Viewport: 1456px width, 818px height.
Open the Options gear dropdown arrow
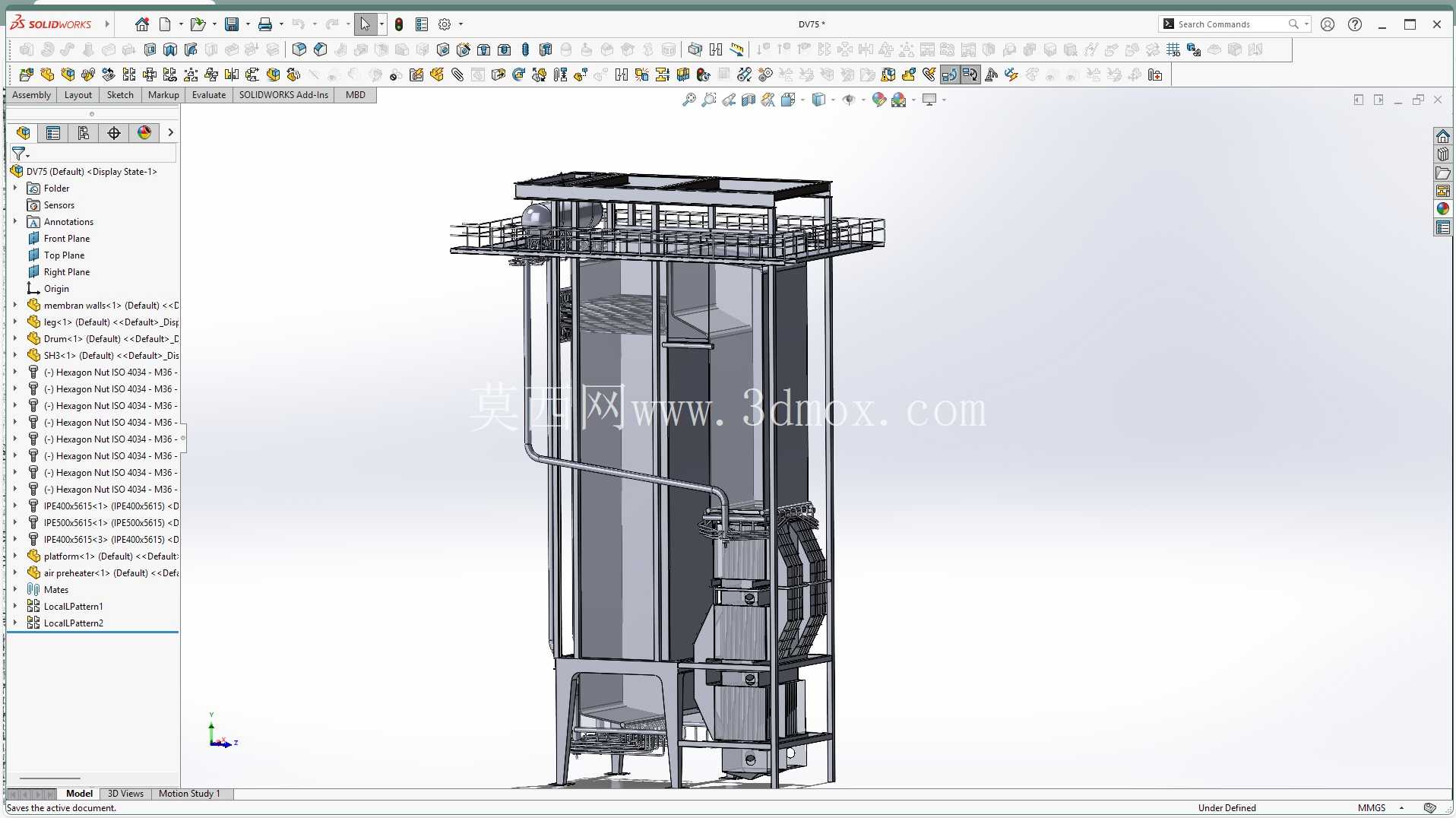461,24
